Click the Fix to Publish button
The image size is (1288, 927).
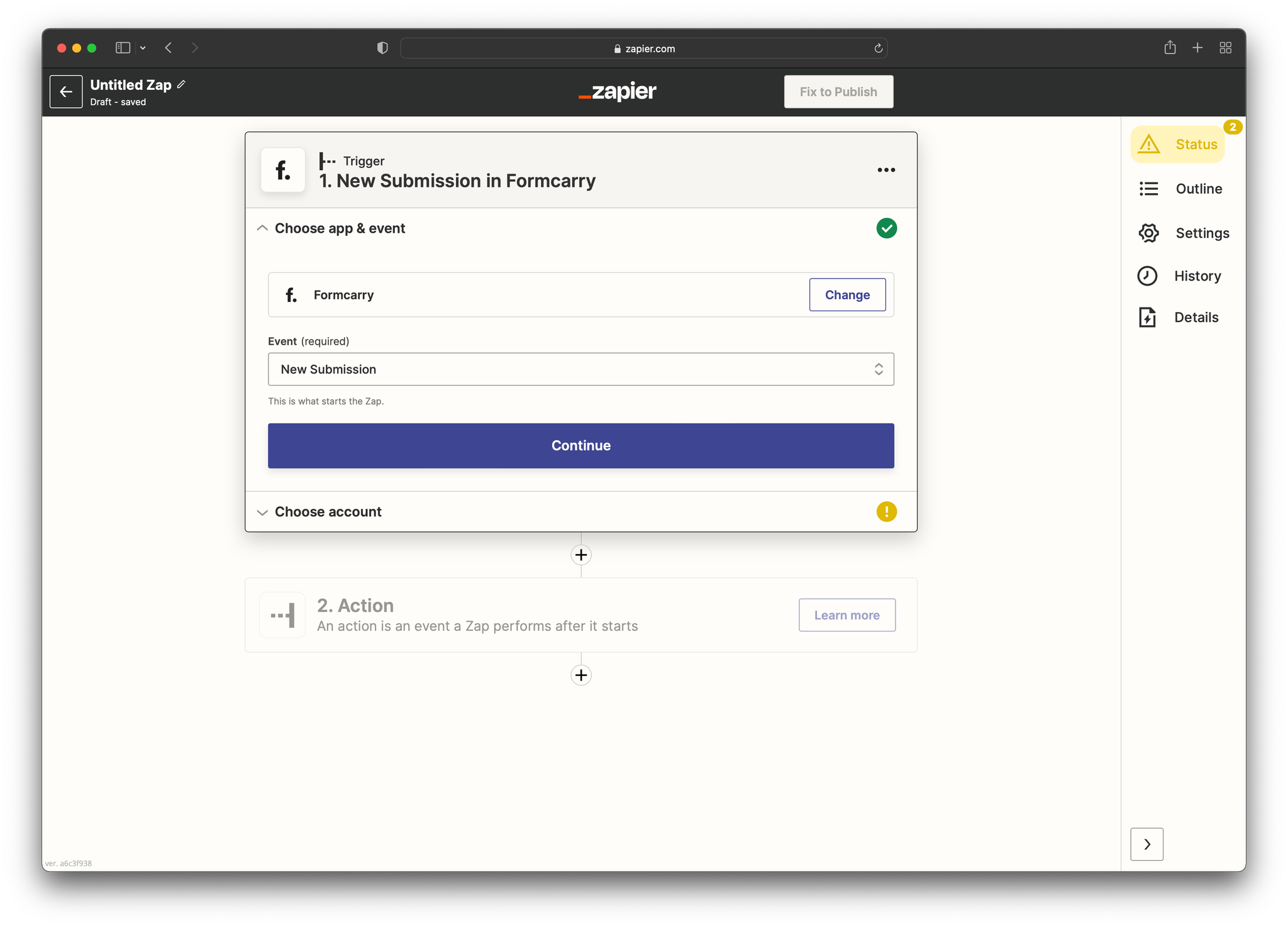tap(838, 92)
